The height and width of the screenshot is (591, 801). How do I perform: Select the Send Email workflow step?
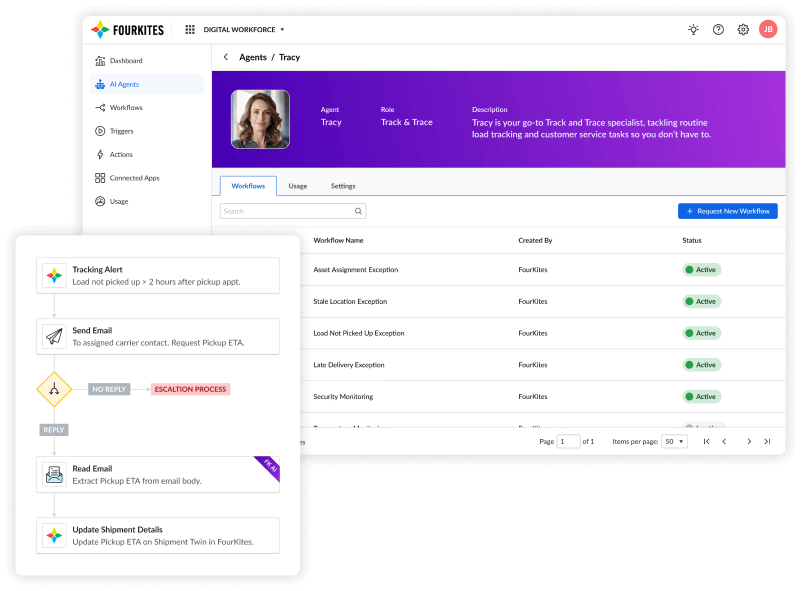158,337
